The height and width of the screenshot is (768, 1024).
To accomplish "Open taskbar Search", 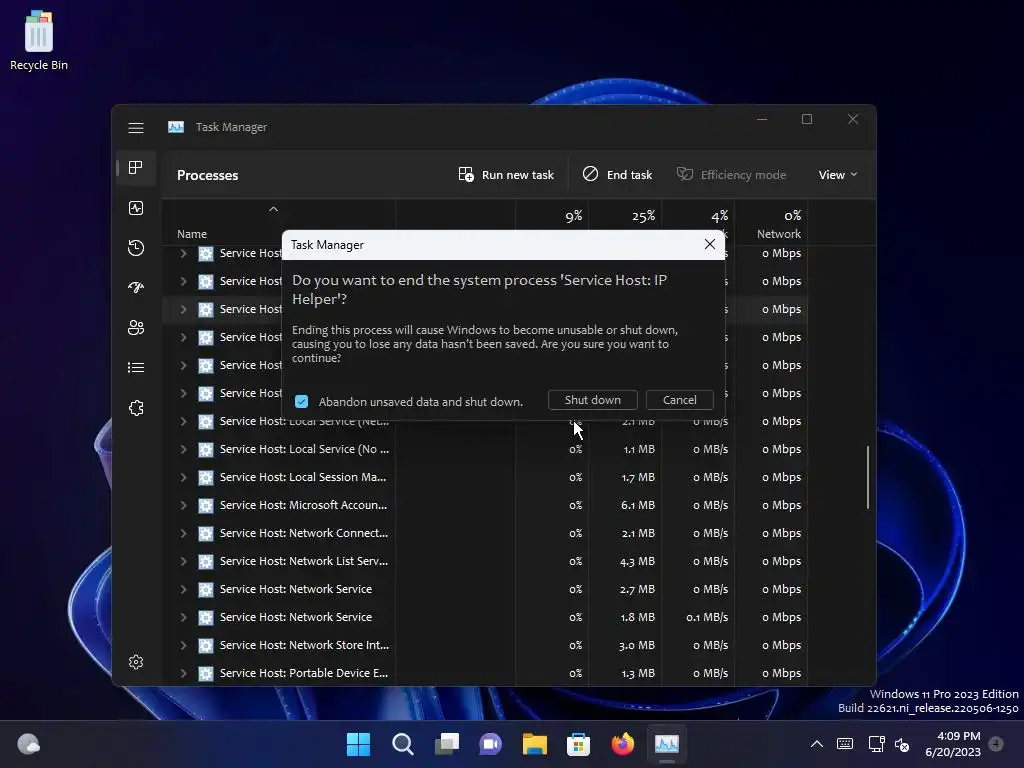I will coord(402,744).
